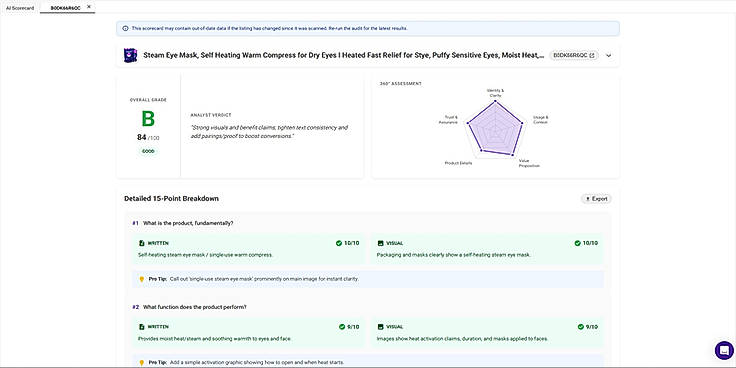Click the WRITTEN document icon under question #1
736x368 pixels.
click(141, 243)
